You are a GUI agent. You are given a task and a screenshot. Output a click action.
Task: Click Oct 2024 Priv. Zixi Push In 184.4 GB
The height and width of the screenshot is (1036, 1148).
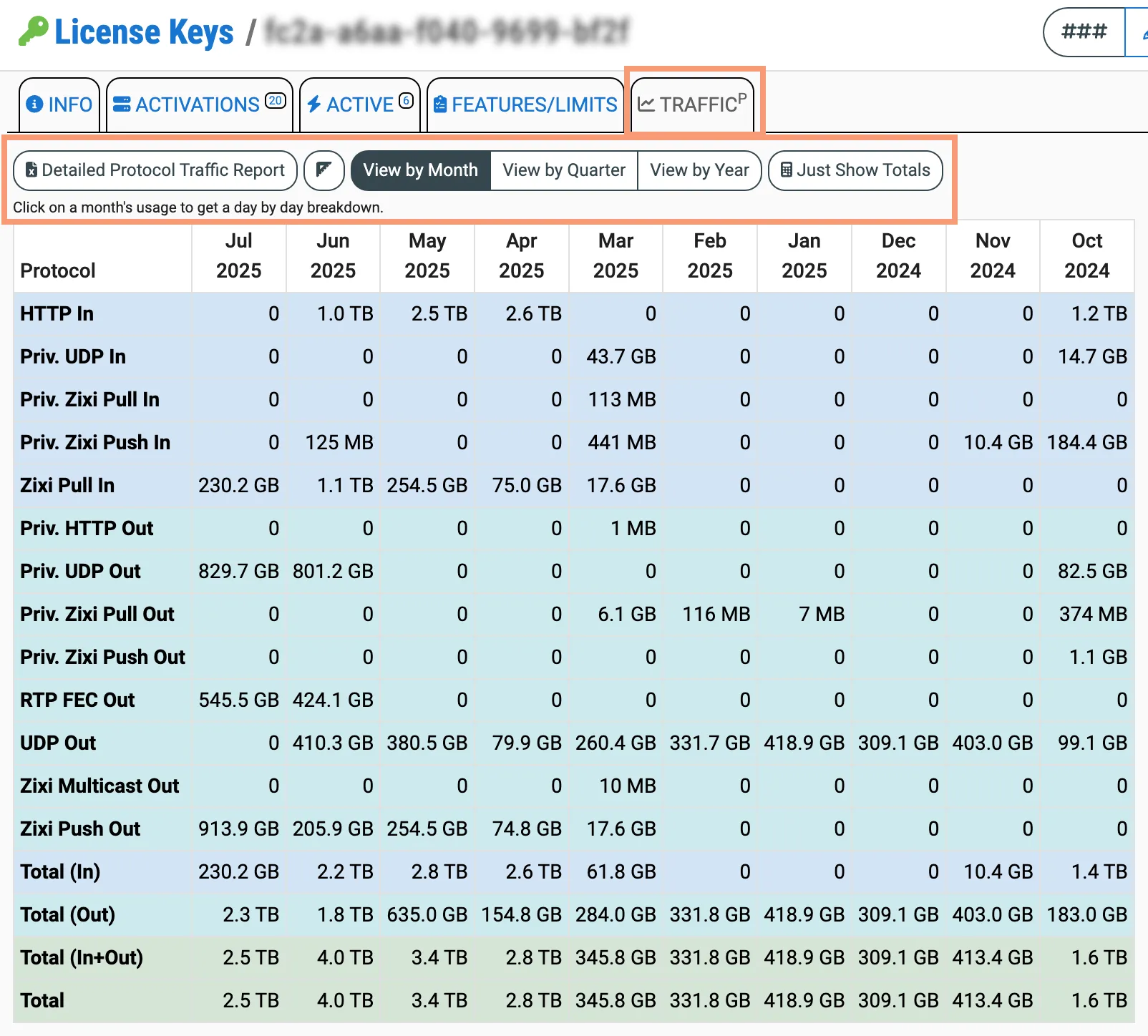tap(1086, 442)
